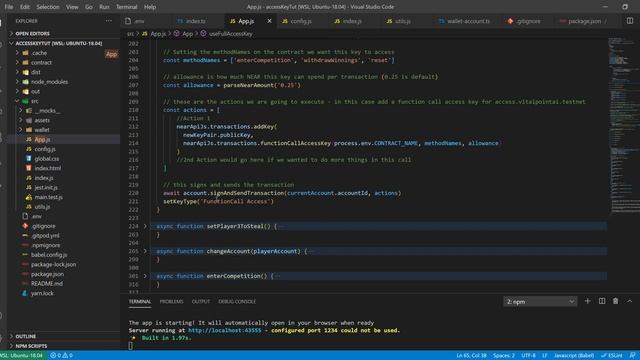Open the Help menu
Screen dimensions: 640x360
pos(150,7)
